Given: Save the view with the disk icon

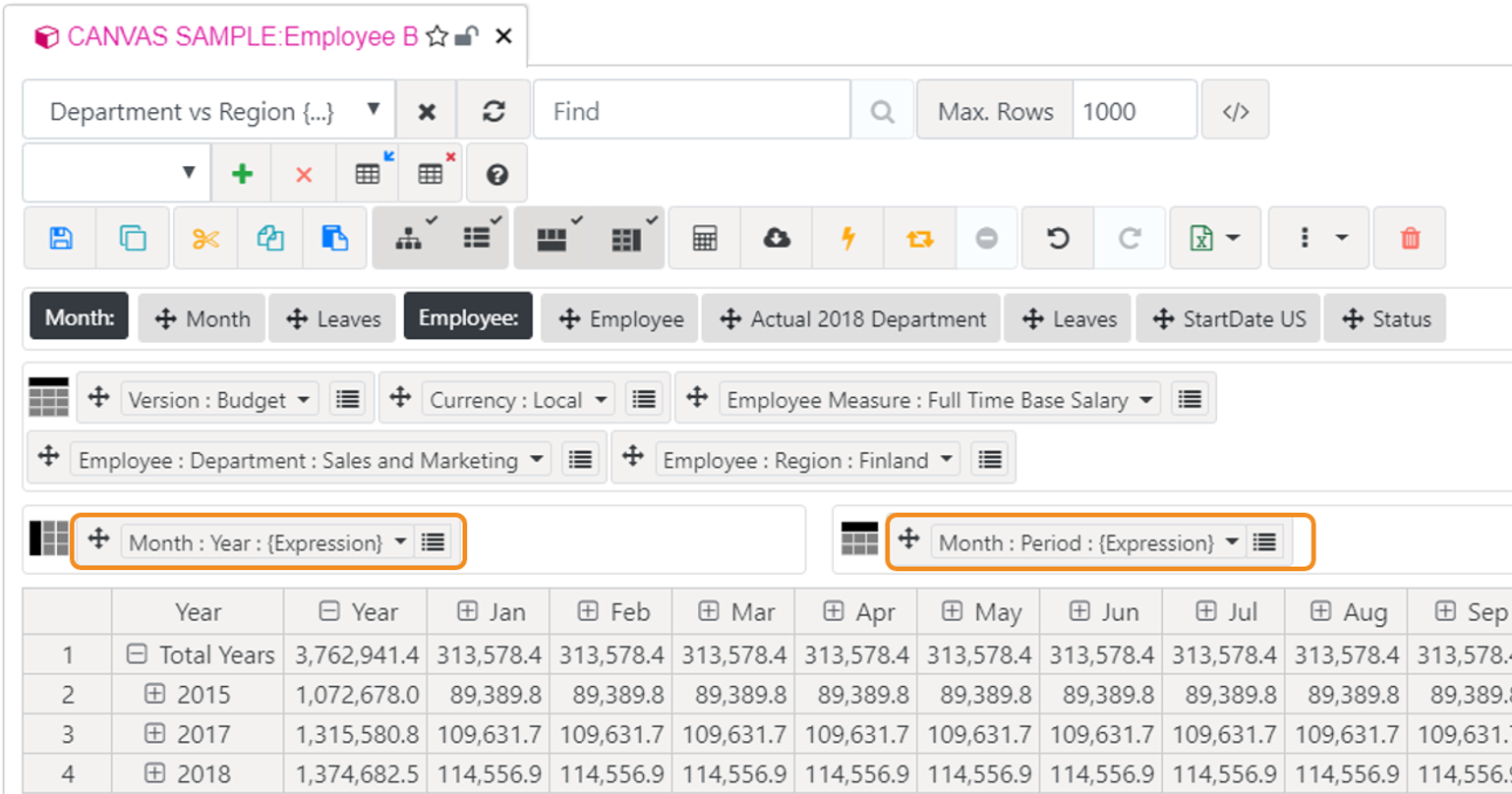Looking at the screenshot, I should tap(59, 237).
